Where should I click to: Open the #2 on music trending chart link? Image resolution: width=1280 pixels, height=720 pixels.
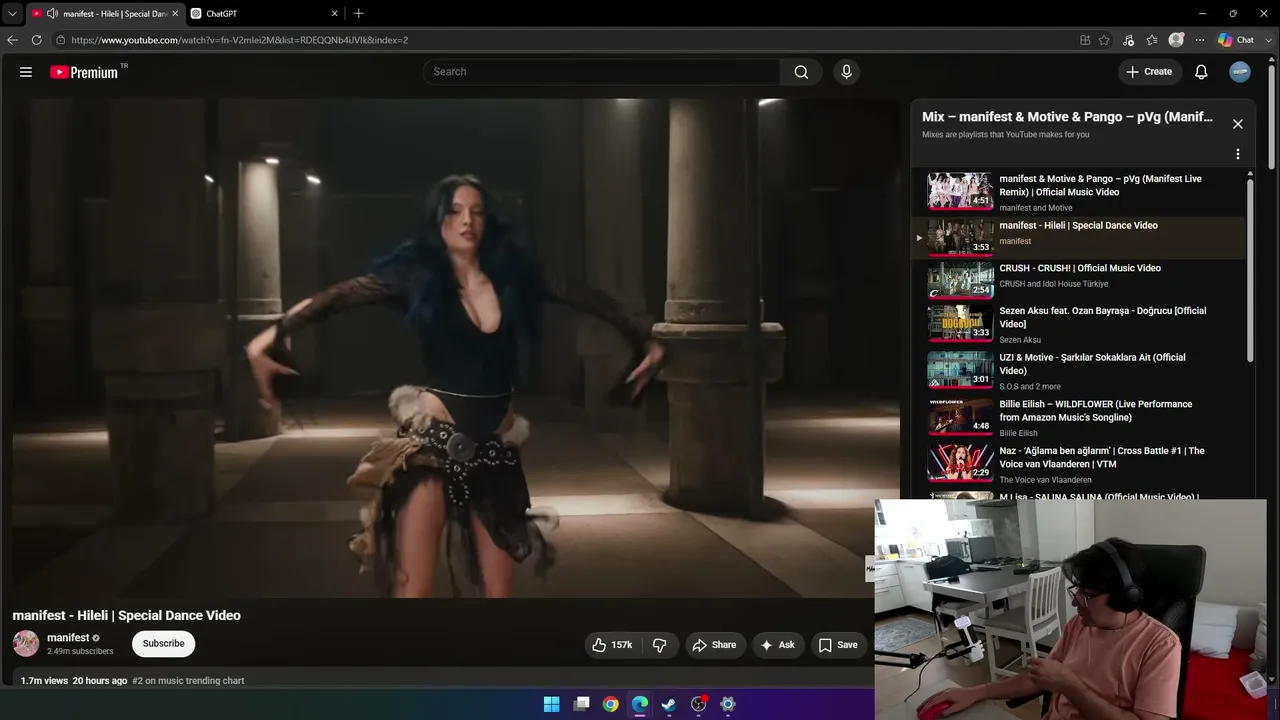pos(189,681)
